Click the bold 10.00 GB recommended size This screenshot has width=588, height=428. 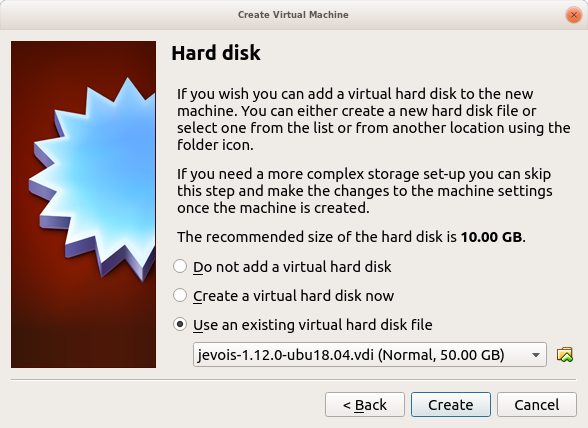tap(492, 237)
